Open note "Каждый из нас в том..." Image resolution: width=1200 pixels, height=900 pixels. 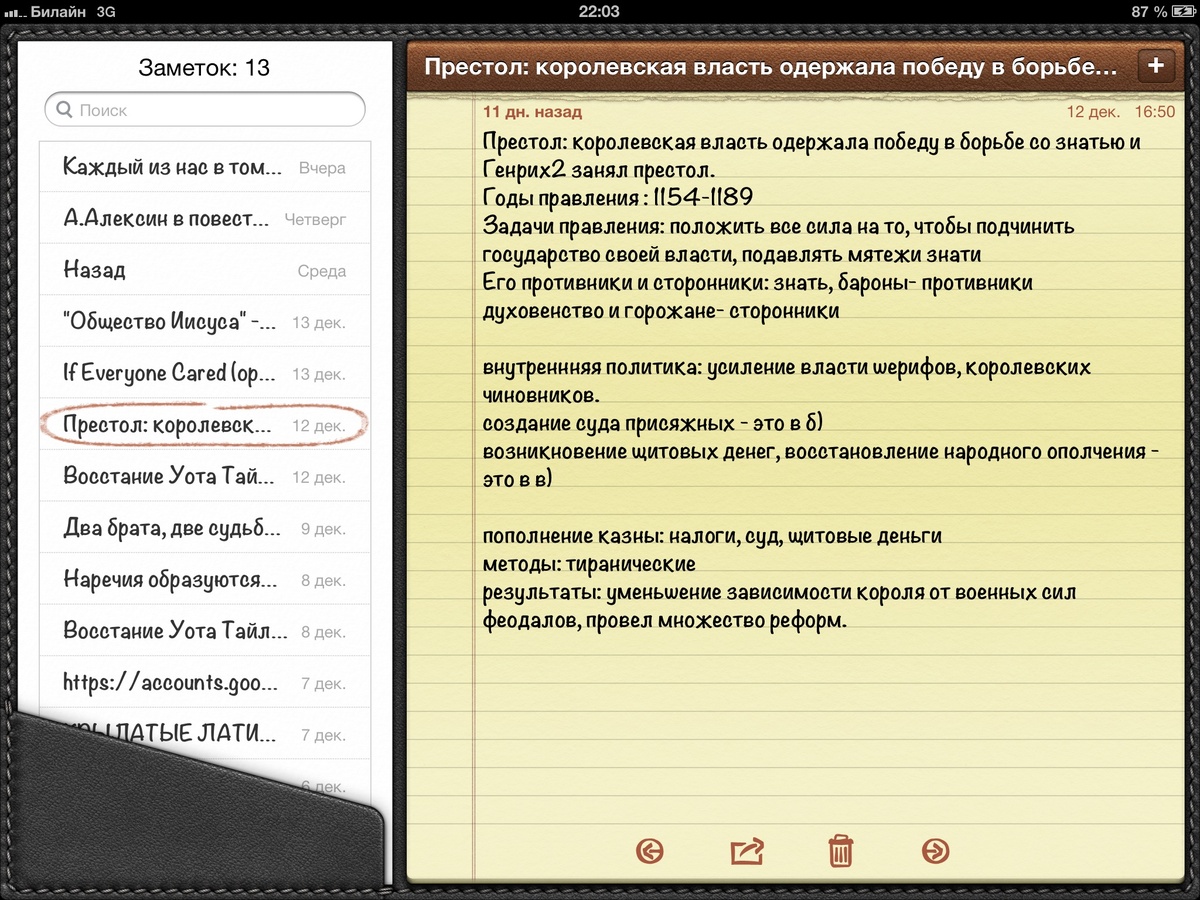coord(205,168)
